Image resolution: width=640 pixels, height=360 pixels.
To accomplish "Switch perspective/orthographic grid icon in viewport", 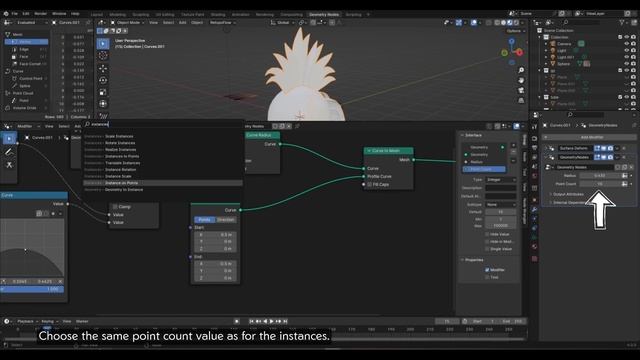I will (x=521, y=100).
